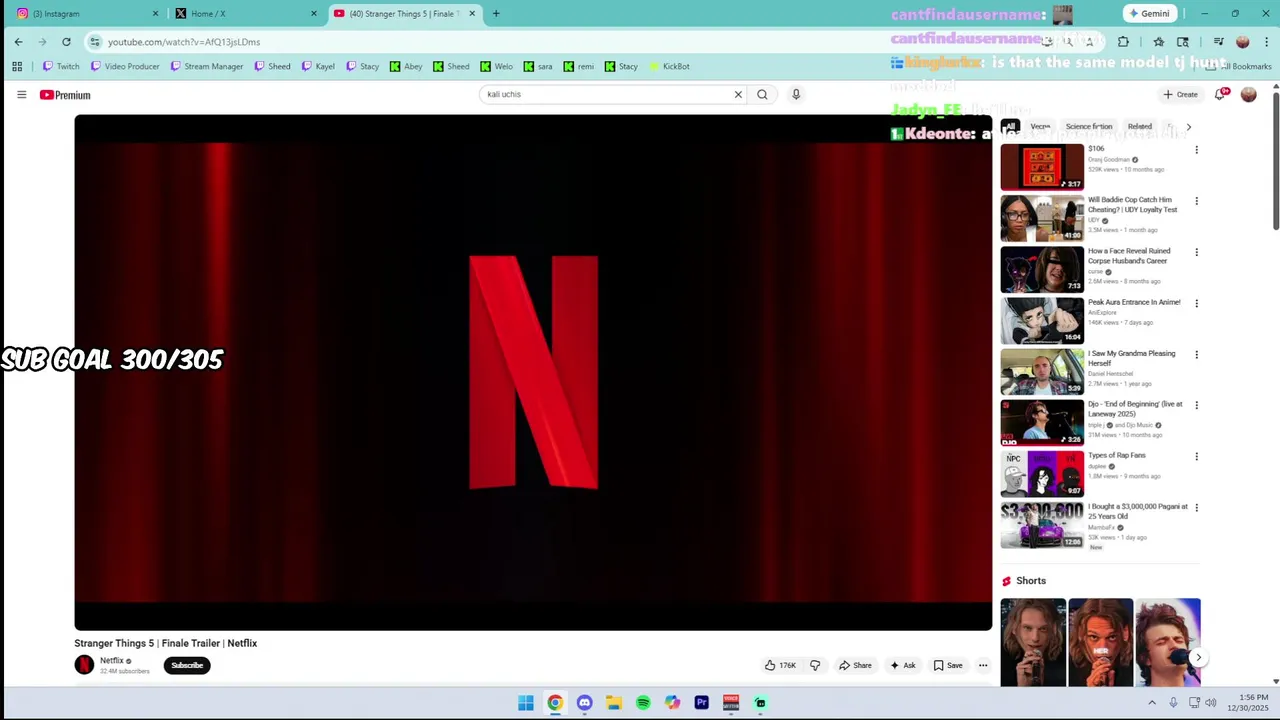Image resolution: width=1280 pixels, height=720 pixels.
Task: Share the video
Action: click(855, 665)
